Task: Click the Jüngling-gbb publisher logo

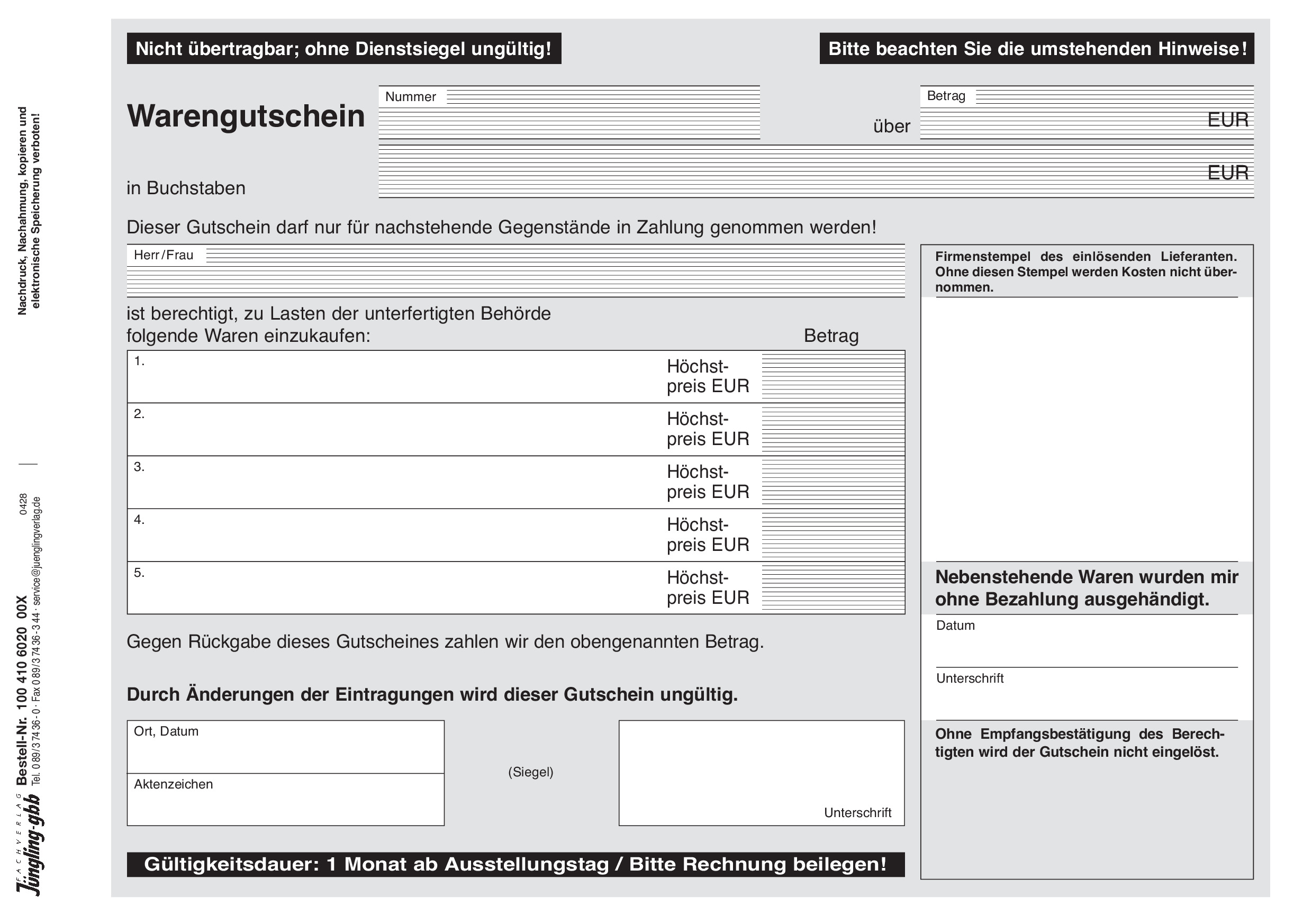Action: point(29,846)
